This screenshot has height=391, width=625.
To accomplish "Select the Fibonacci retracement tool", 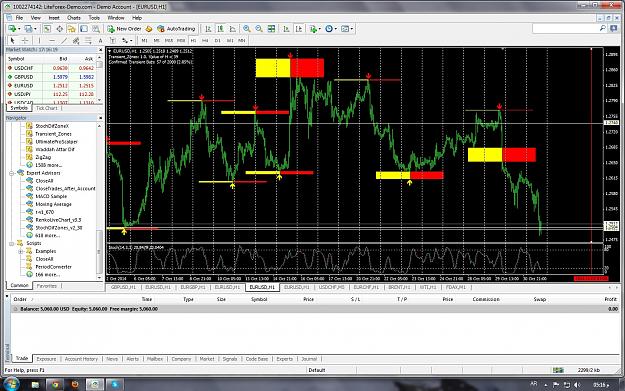I will pos(88,40).
